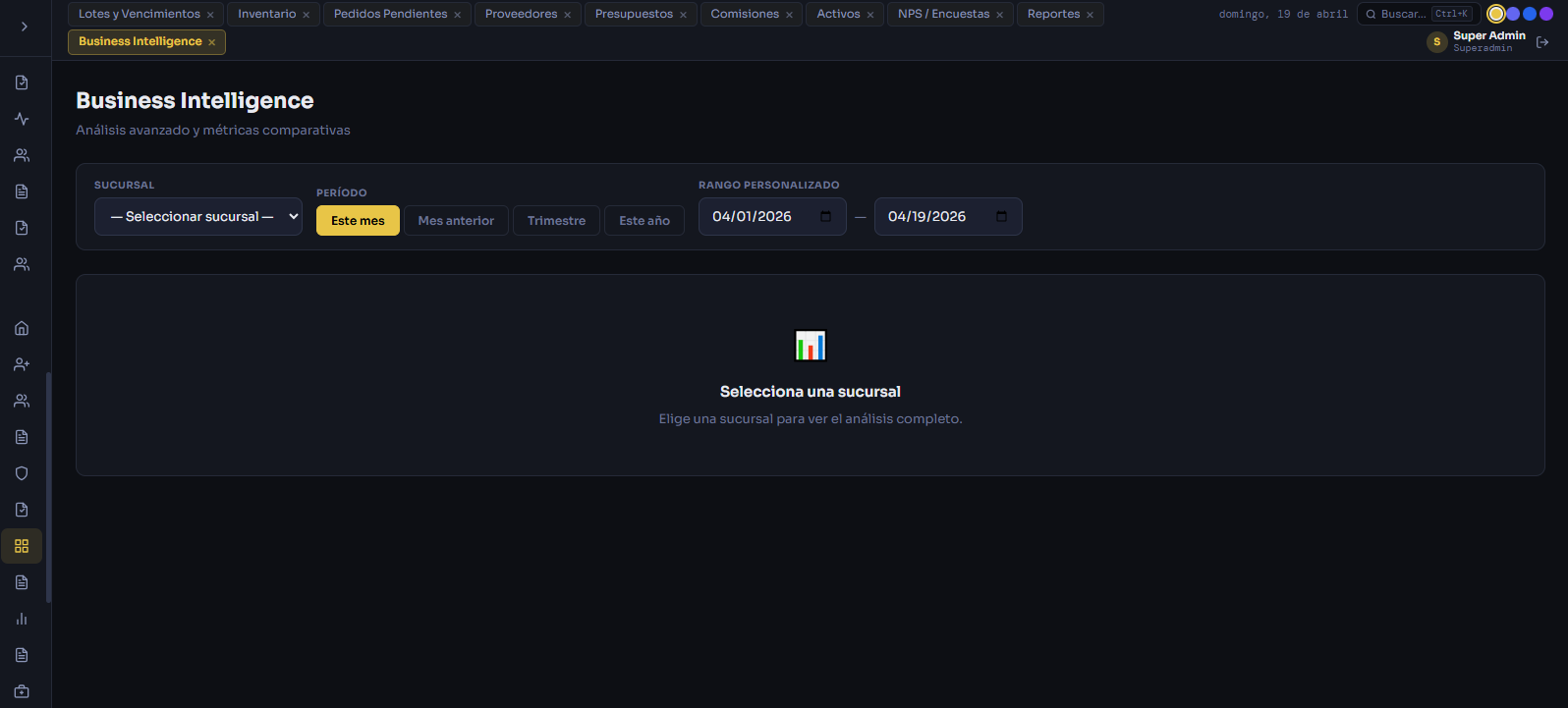This screenshot has width=1568, height=708.
Task: Switch to the Inventario tab
Action: pos(266,14)
